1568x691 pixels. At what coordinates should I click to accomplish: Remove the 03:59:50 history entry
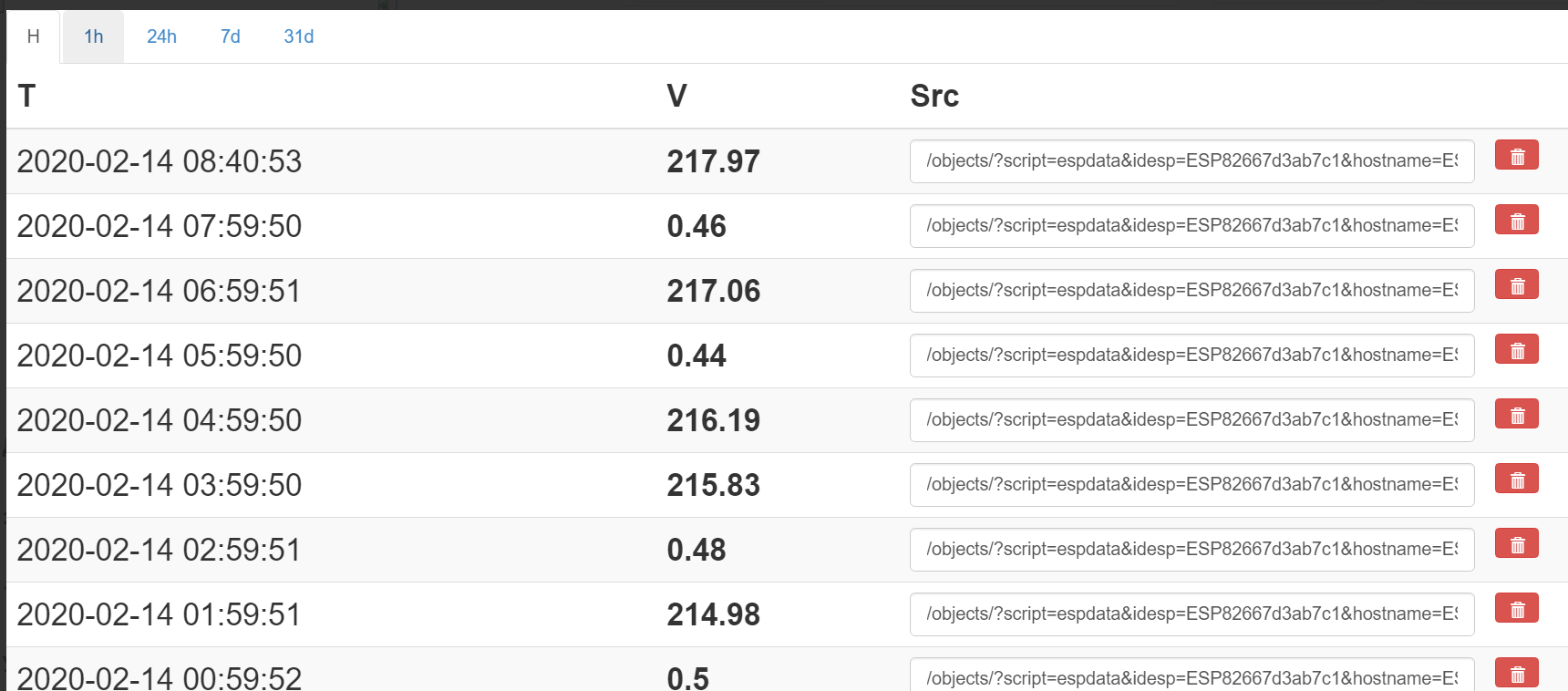pyautogui.click(x=1516, y=480)
